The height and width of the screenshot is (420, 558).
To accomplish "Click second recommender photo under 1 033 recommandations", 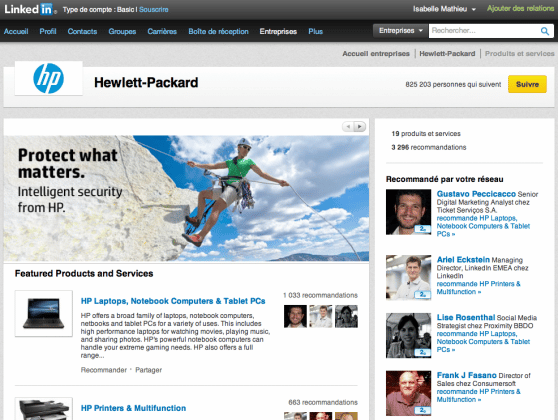I will point(321,316).
